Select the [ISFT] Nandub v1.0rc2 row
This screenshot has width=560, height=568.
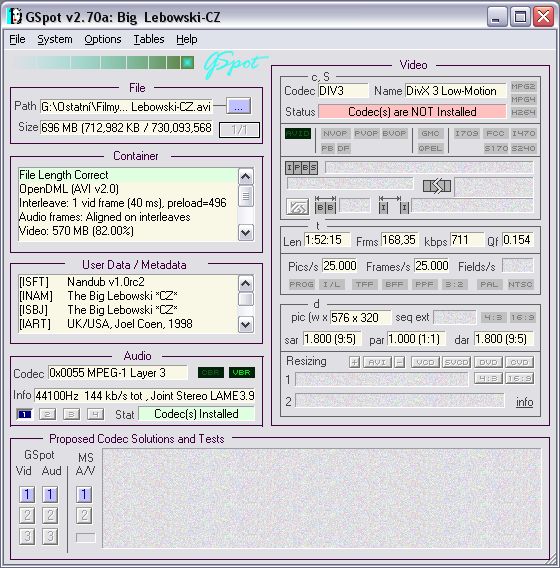pyautogui.click(x=128, y=282)
